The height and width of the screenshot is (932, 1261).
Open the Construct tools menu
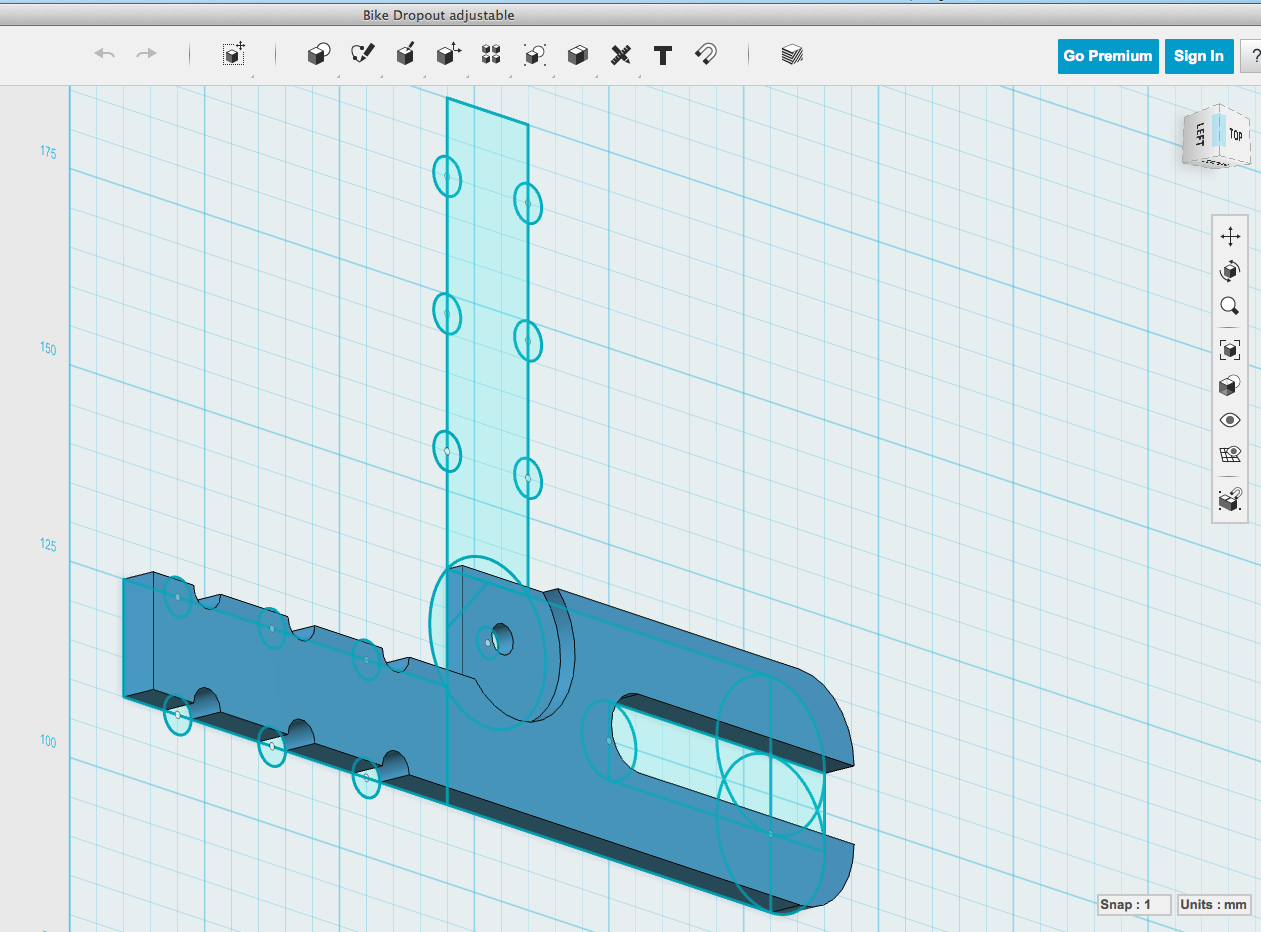[405, 55]
